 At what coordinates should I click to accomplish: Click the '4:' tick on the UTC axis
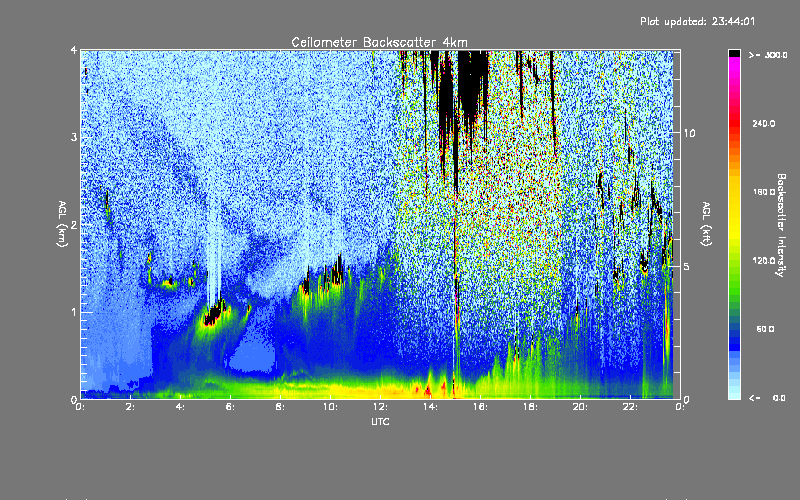coord(180,407)
